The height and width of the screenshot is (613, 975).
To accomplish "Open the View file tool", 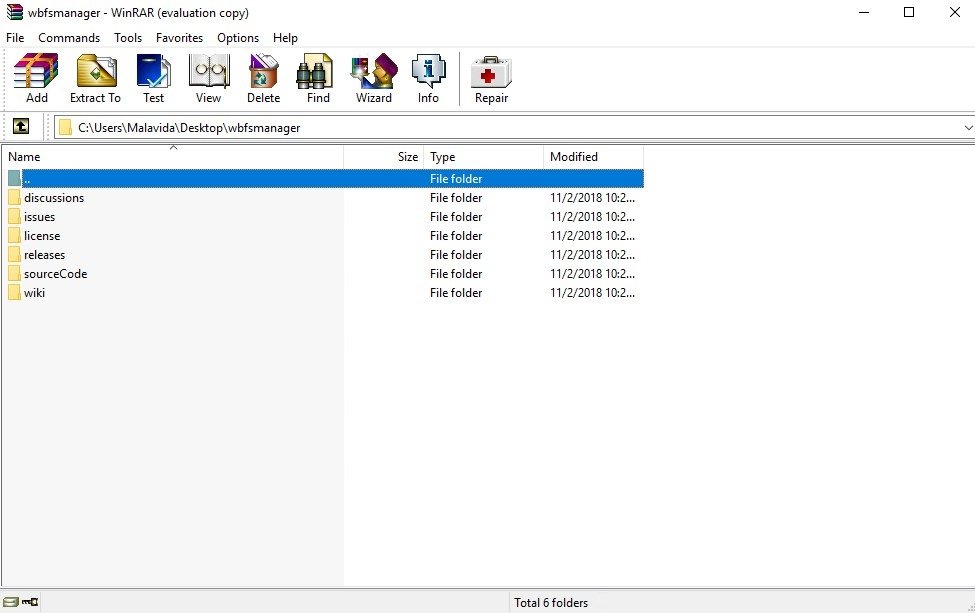I will click(209, 70).
